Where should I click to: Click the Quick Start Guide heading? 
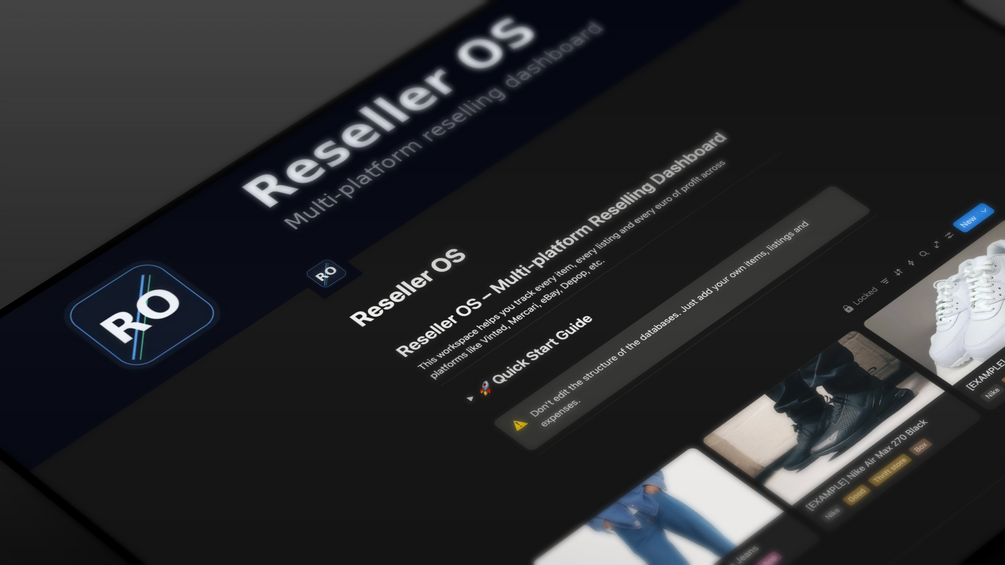click(x=542, y=349)
